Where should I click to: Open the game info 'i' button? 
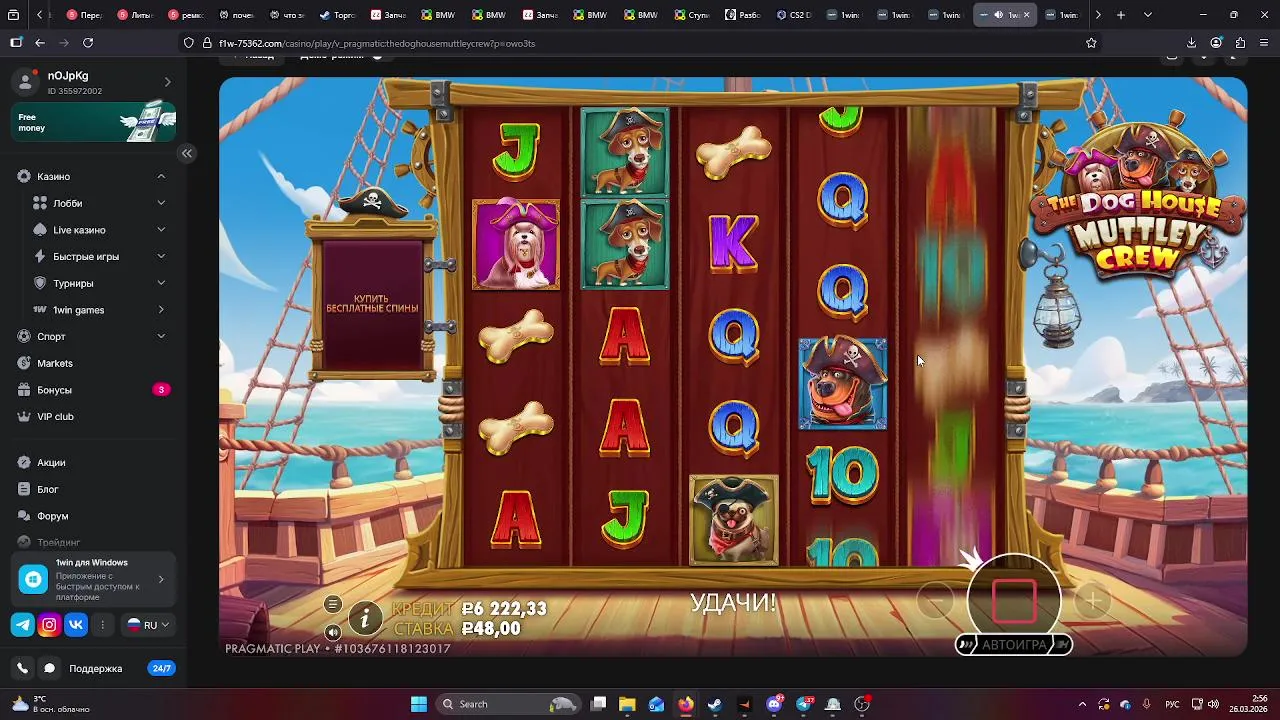365,619
